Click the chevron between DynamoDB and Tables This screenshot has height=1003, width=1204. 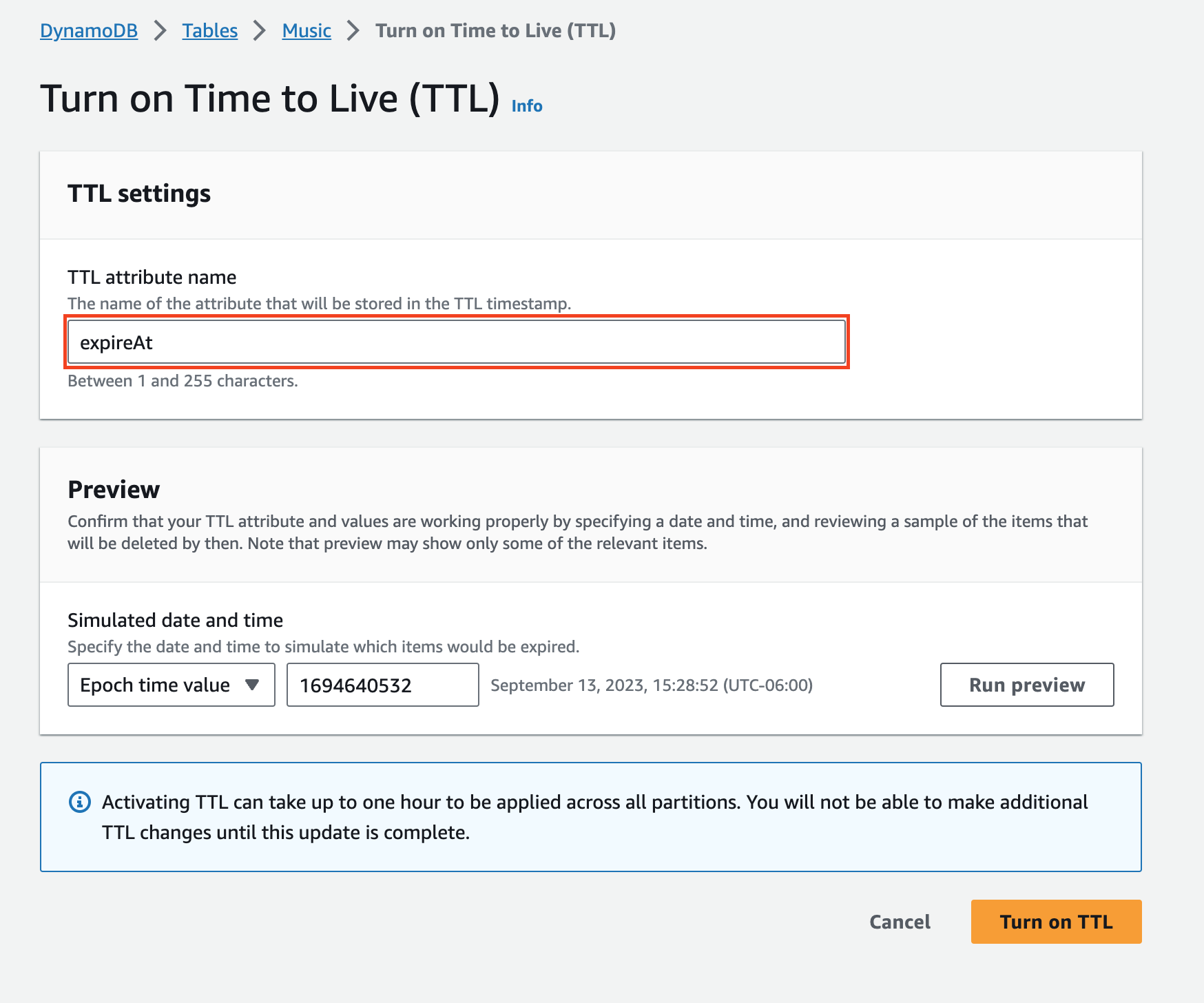coord(160,30)
